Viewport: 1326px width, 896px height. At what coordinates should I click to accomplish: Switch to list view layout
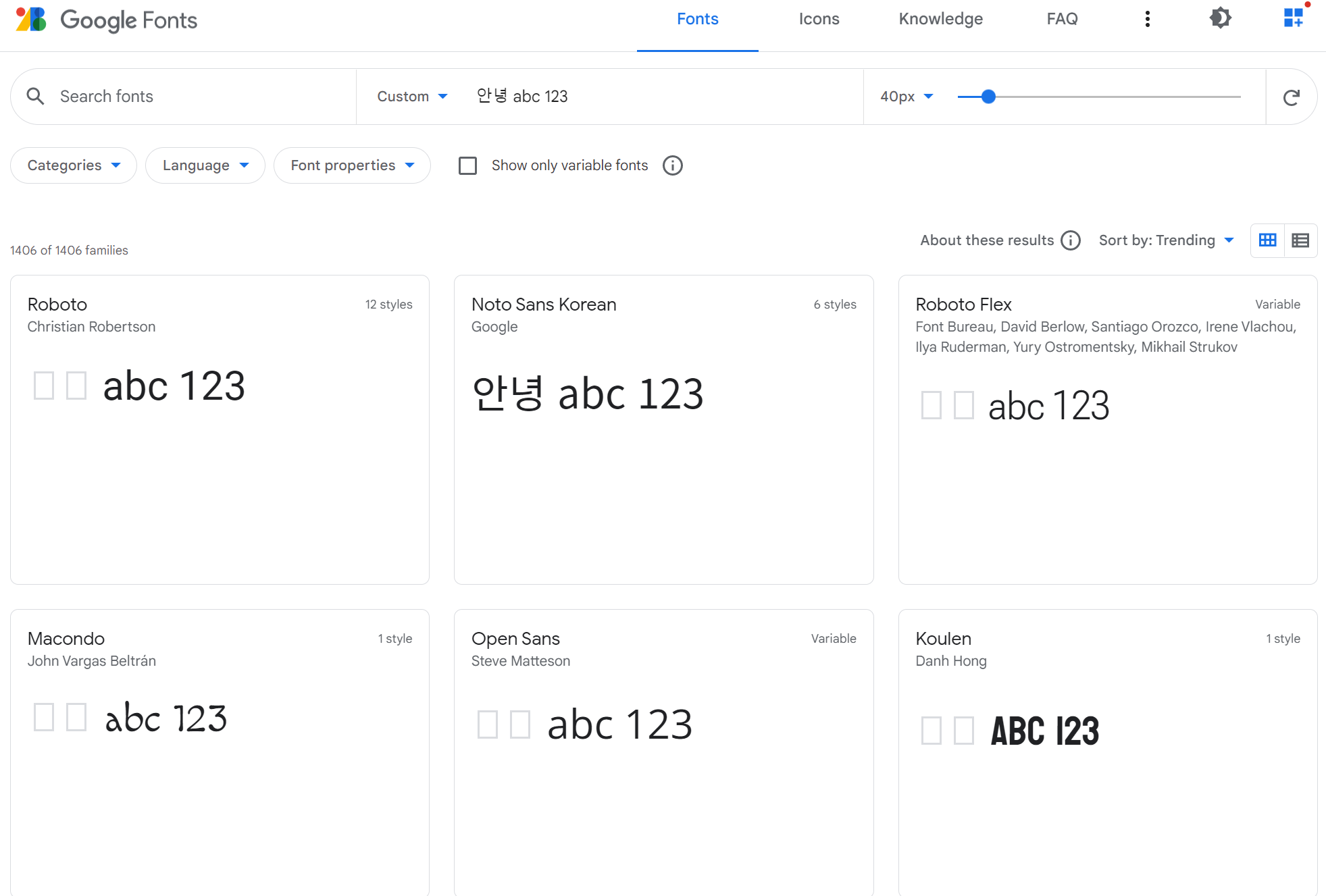1300,240
